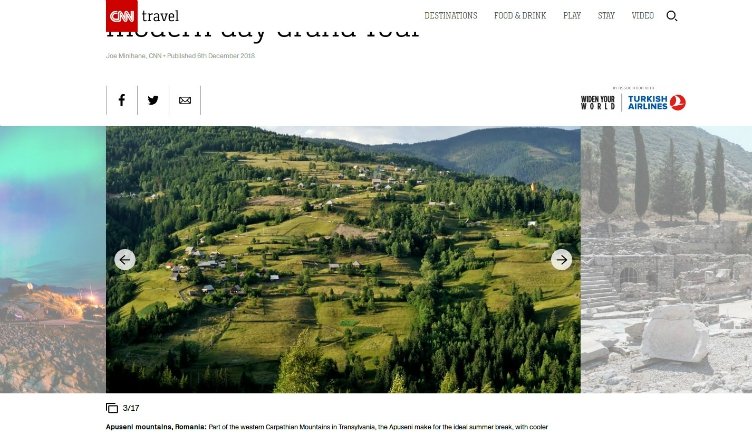Open author Joe Minihane byline
Screen dimensions: 752x433
click(126, 56)
